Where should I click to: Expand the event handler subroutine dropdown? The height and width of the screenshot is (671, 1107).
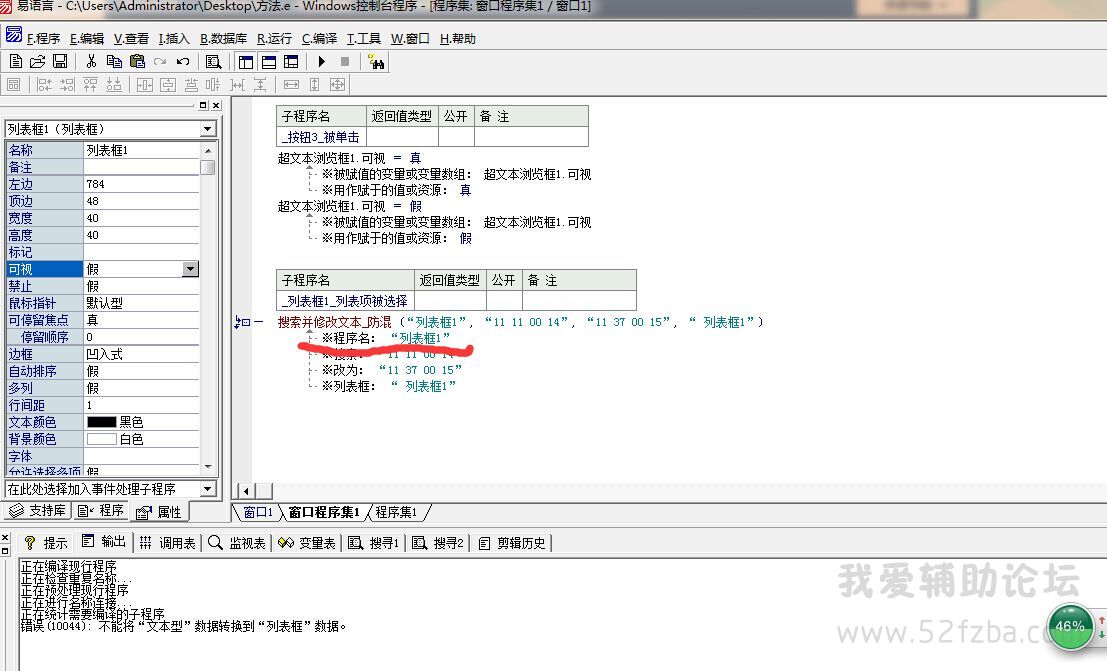(x=207, y=489)
